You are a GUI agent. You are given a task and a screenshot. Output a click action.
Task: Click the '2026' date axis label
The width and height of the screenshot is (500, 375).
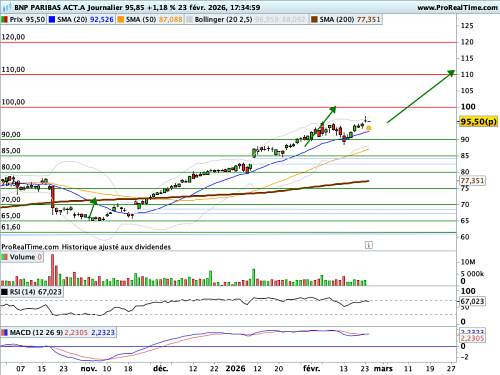pos(235,369)
